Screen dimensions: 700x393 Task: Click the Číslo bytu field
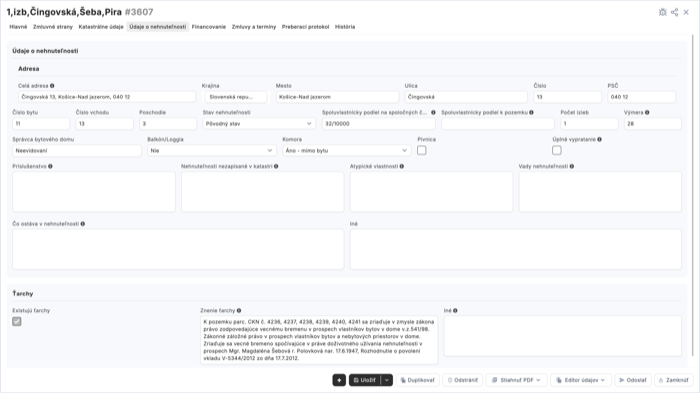(41, 124)
